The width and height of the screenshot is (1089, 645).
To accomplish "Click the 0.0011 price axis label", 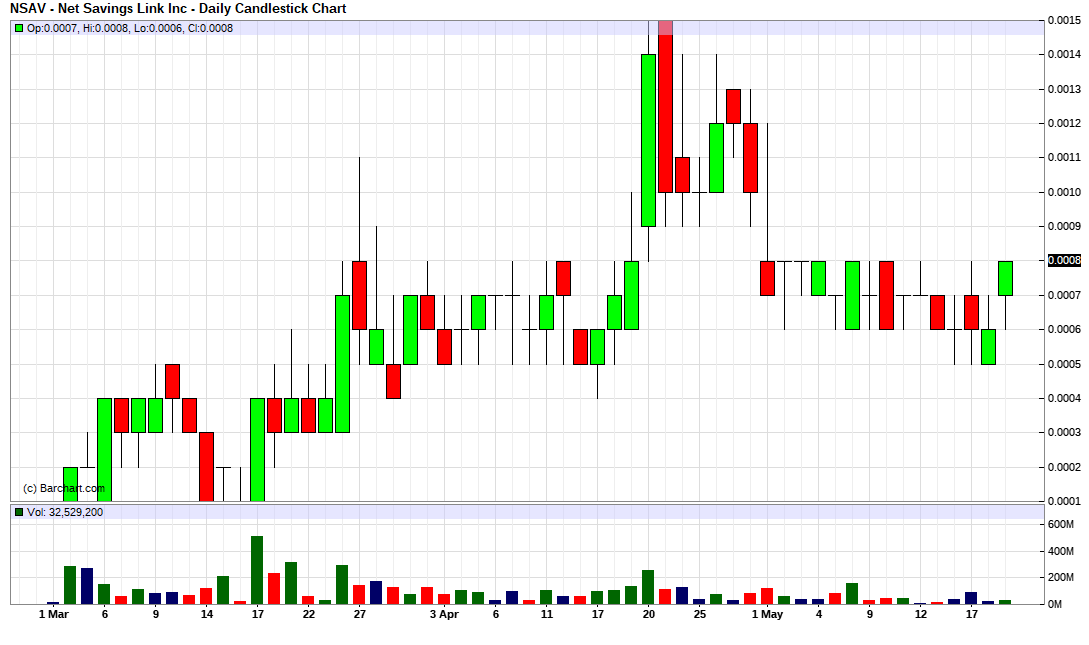I will point(1064,157).
